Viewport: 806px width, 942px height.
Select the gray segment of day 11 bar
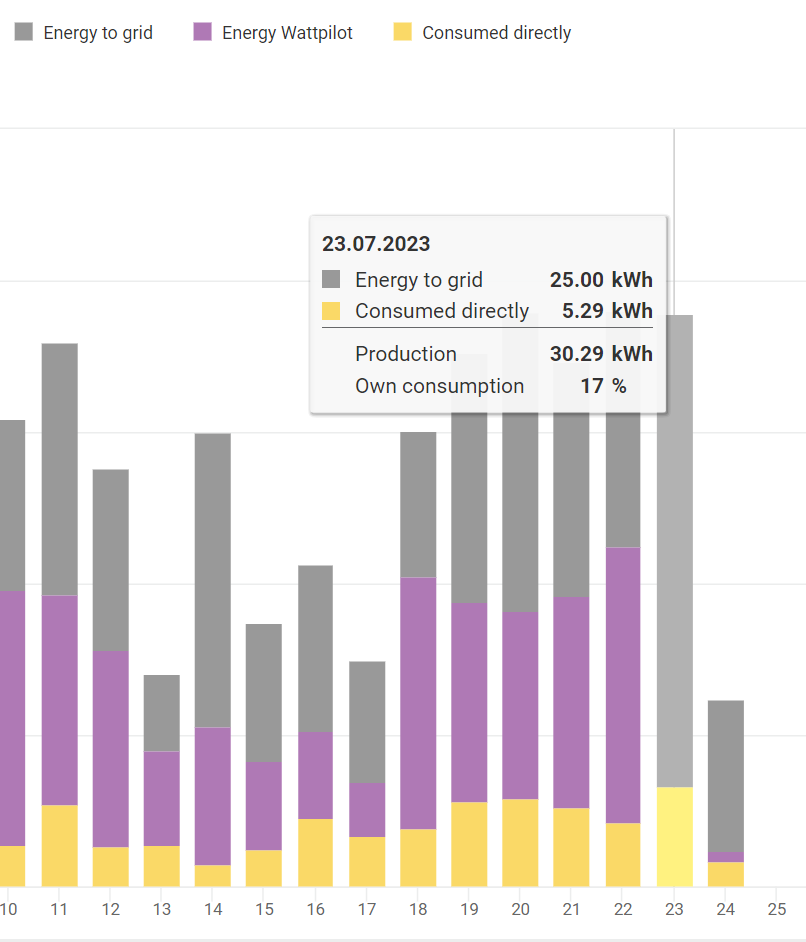(59, 468)
